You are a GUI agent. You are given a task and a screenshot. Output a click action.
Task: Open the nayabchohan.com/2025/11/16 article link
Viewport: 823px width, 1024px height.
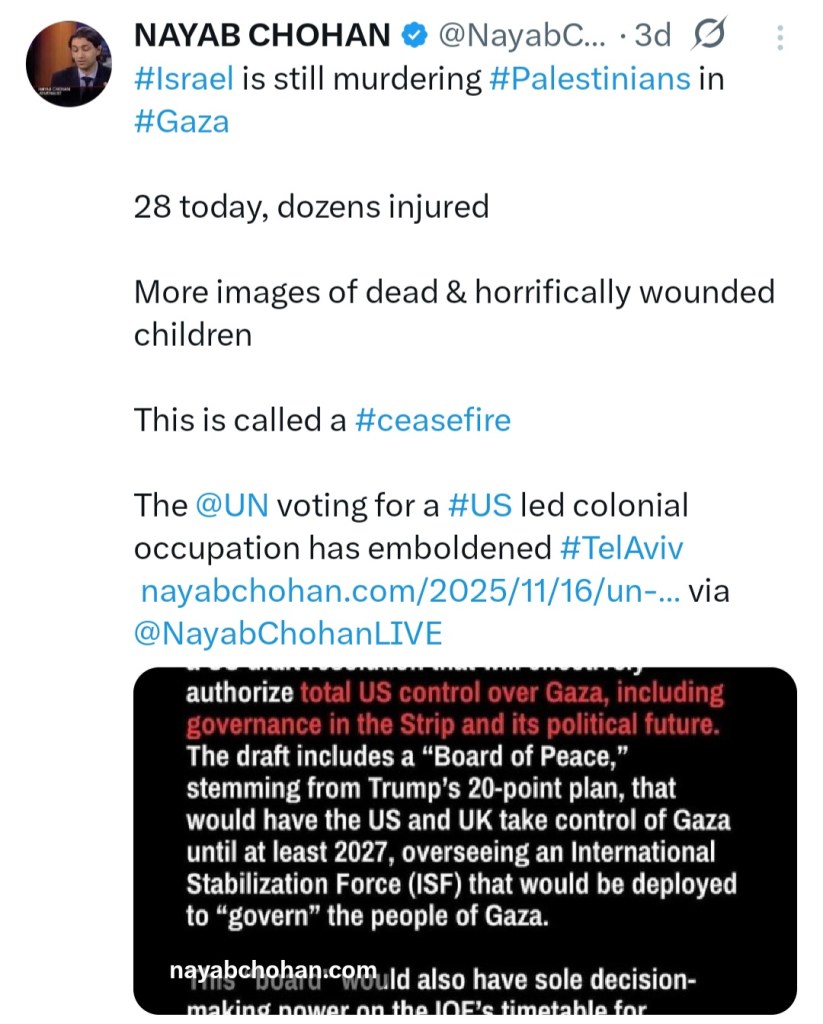[410, 591]
